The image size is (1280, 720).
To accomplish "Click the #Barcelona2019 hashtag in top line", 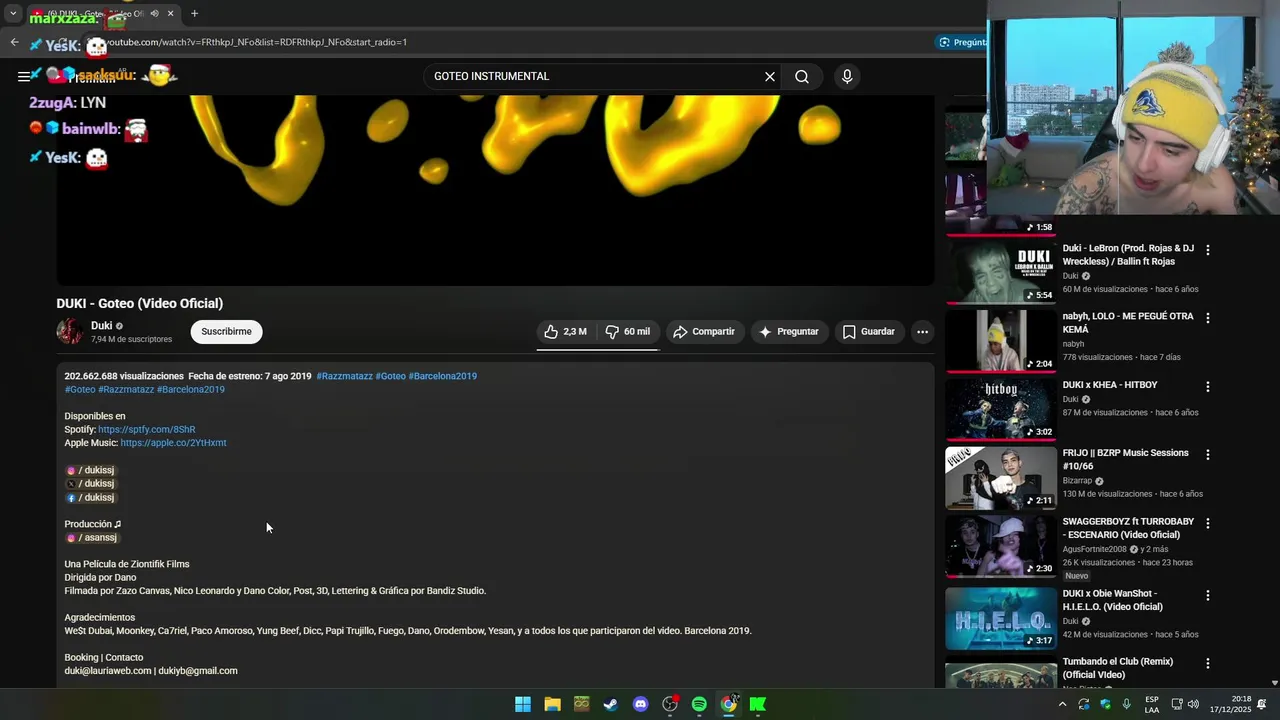I will click(x=442, y=376).
